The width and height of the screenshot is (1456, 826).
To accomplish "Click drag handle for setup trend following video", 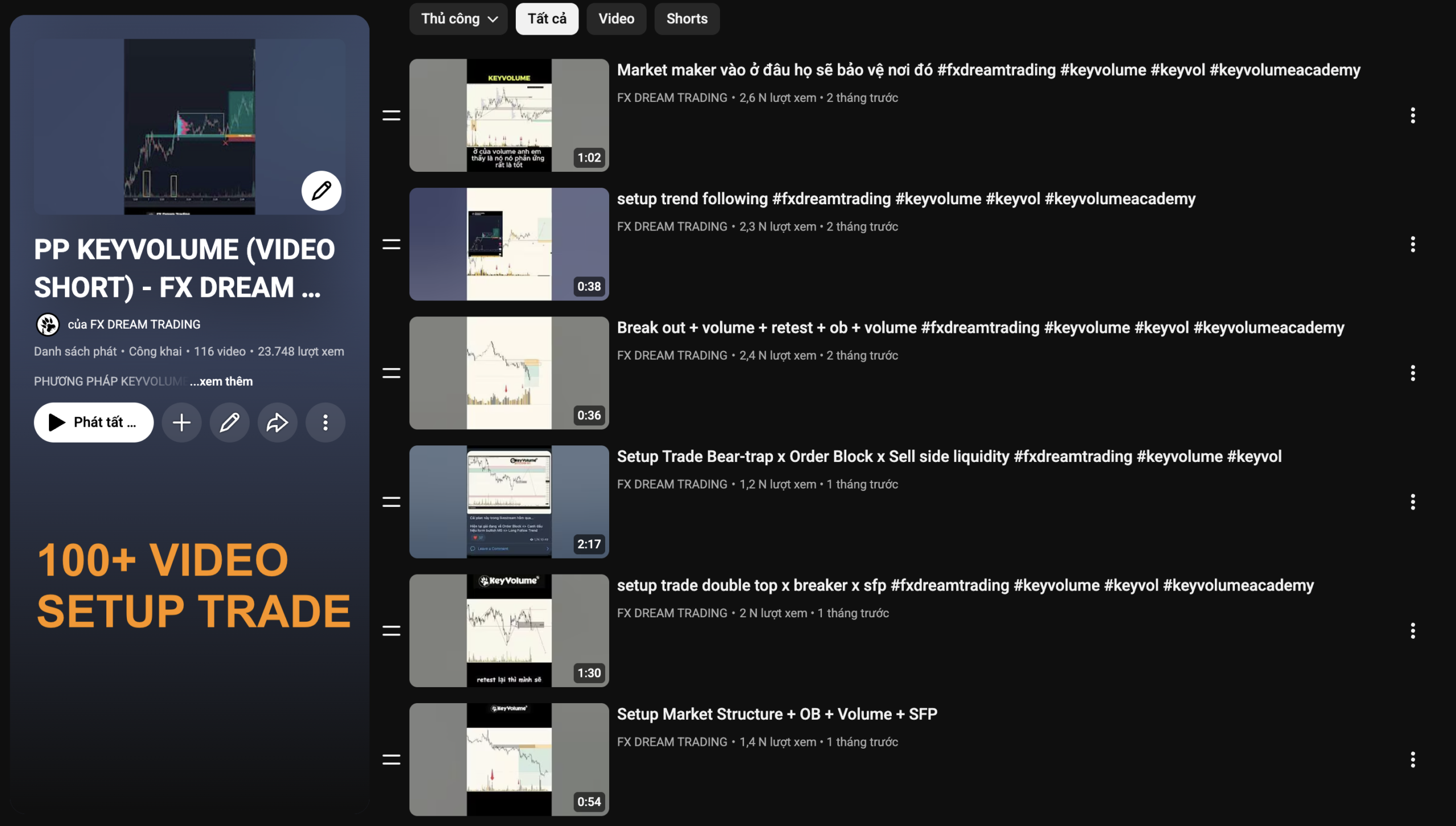I will click(391, 245).
